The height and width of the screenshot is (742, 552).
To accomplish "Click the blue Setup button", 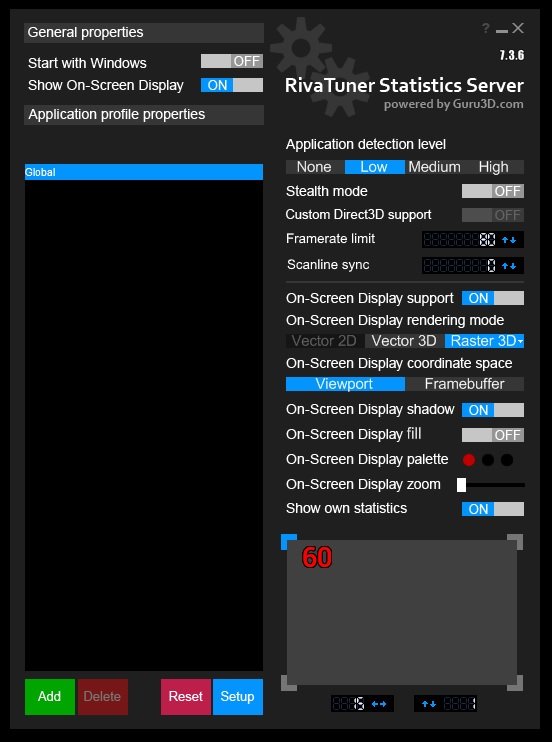I will point(238,697).
